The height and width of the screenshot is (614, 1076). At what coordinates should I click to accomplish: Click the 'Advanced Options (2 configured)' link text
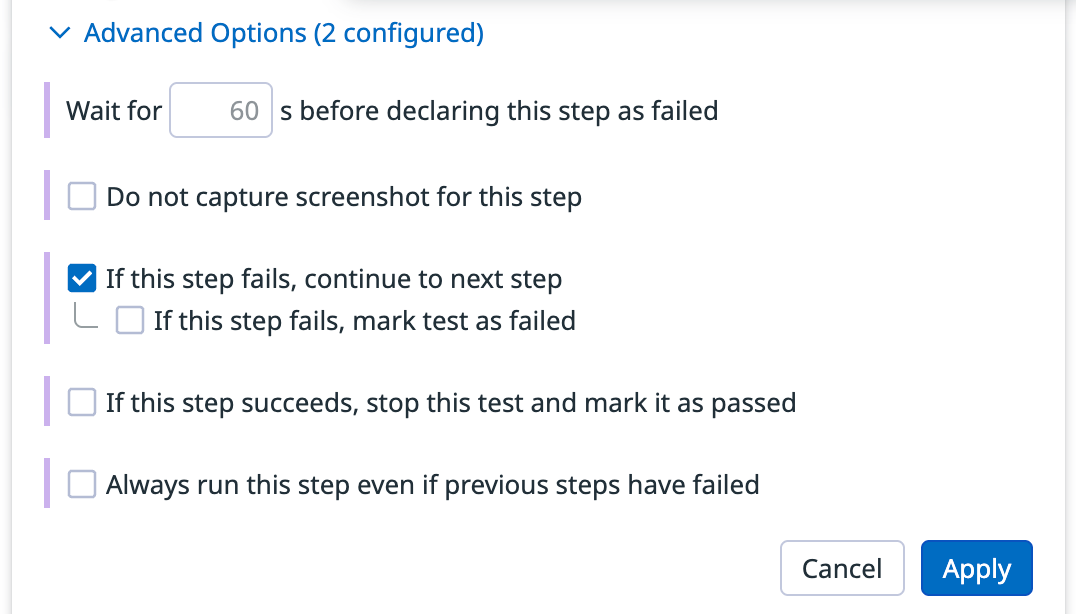(284, 33)
